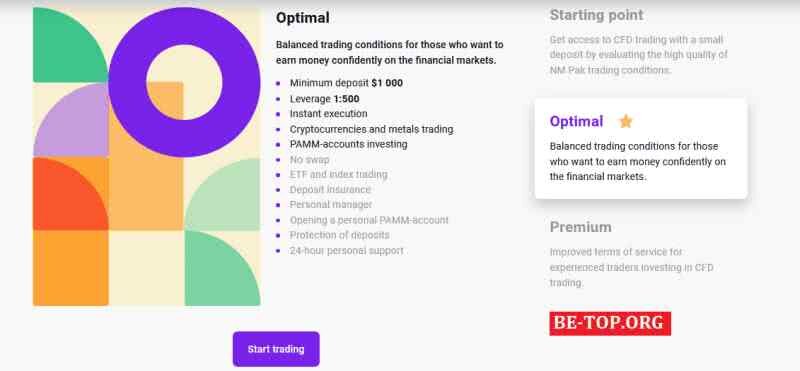
Task: Click the orange star beside Optimal
Action: pyautogui.click(x=626, y=121)
